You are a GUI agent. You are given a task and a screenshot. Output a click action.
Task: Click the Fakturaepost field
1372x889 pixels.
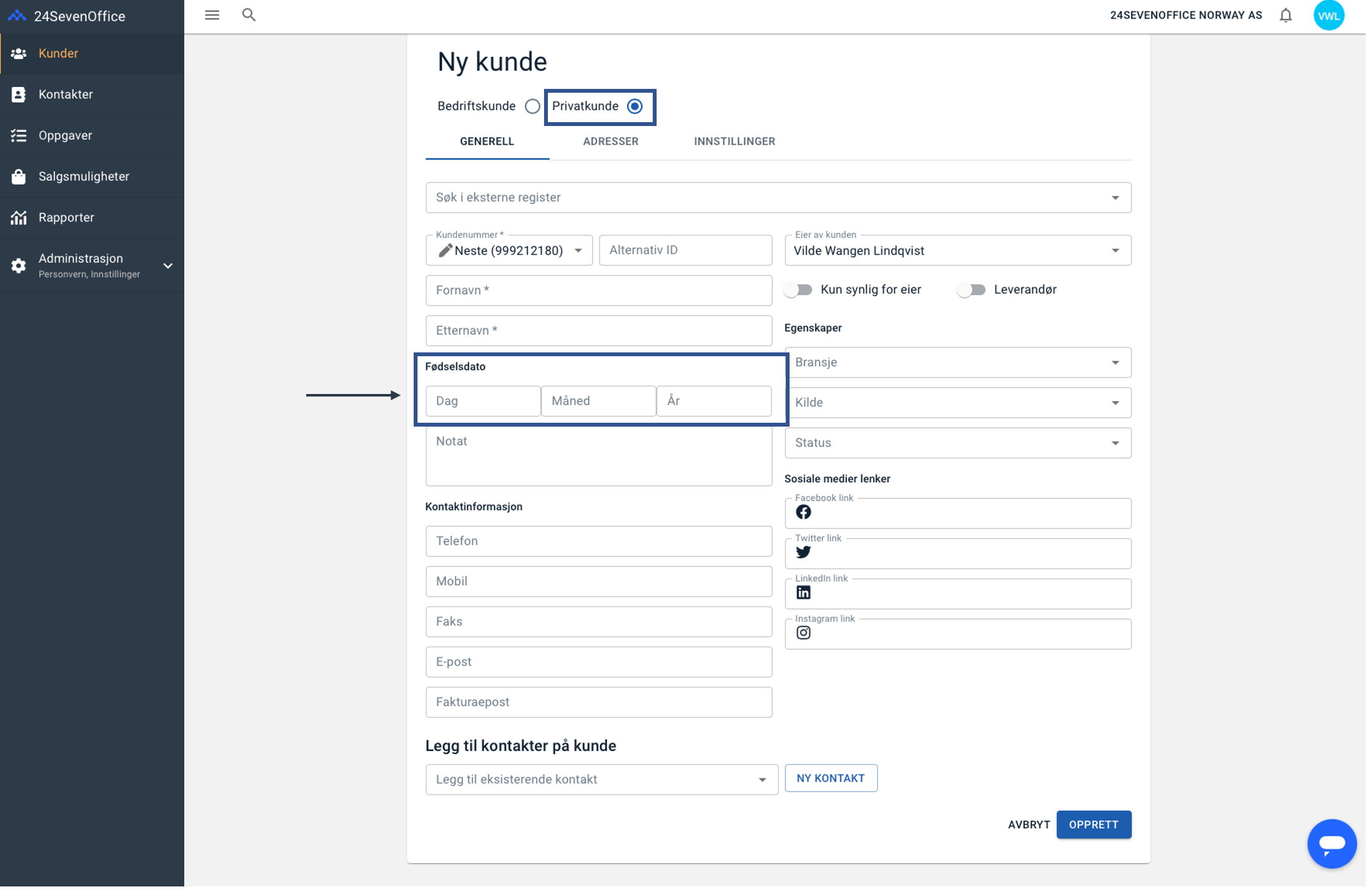598,702
